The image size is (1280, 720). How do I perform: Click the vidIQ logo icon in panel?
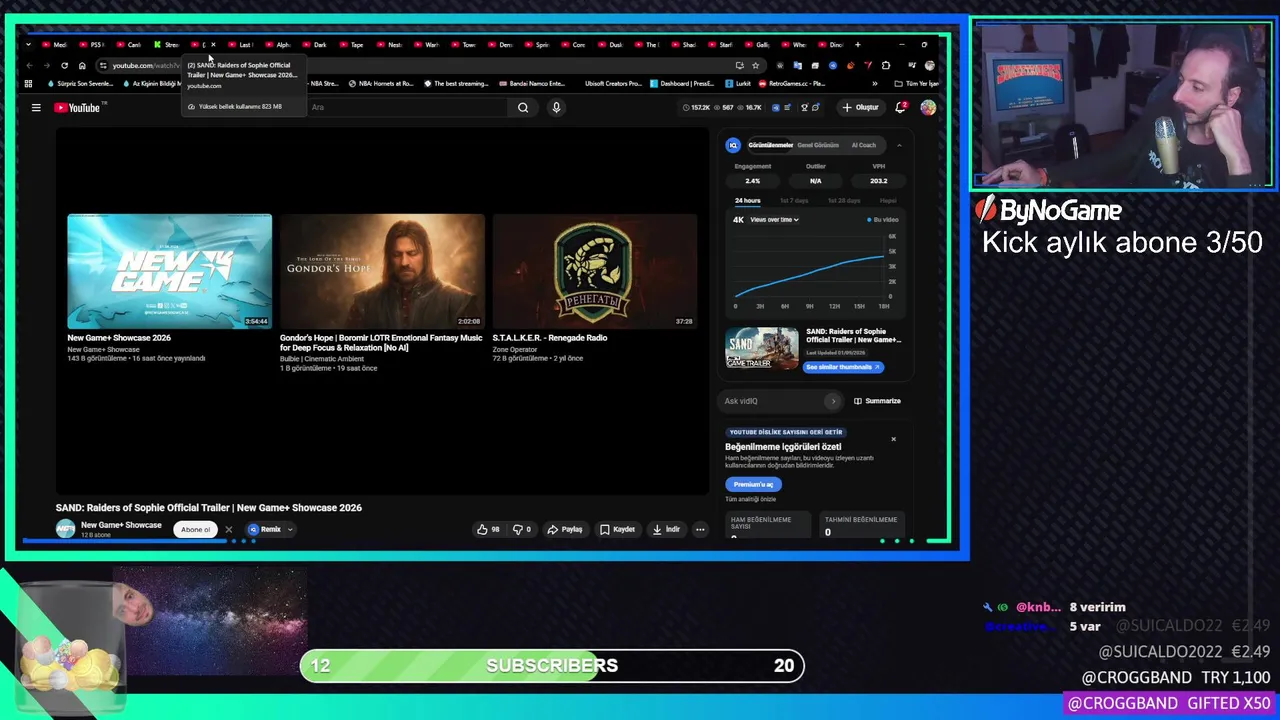pyautogui.click(x=733, y=145)
